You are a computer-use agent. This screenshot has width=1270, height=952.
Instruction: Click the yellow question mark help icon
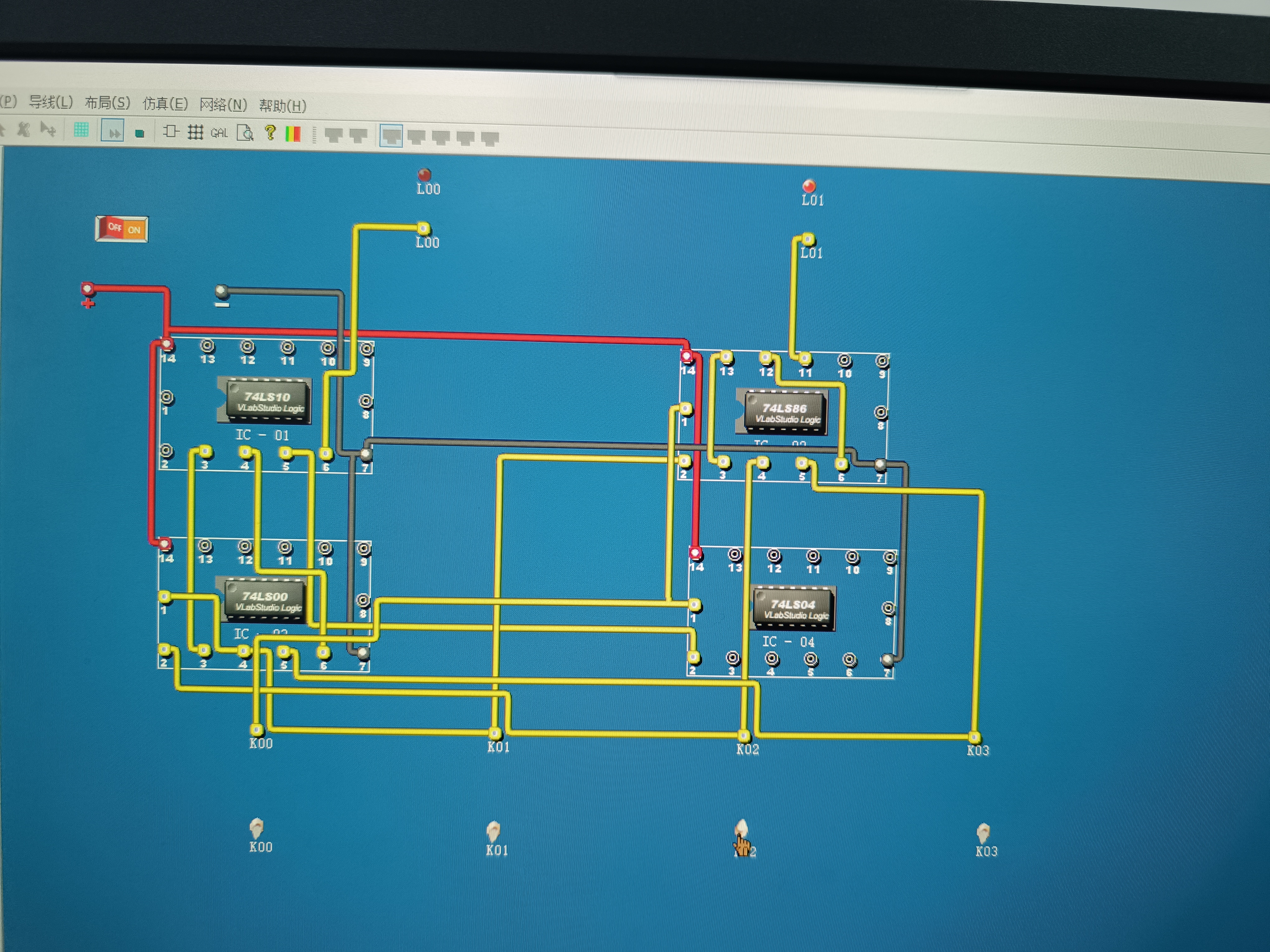270,133
